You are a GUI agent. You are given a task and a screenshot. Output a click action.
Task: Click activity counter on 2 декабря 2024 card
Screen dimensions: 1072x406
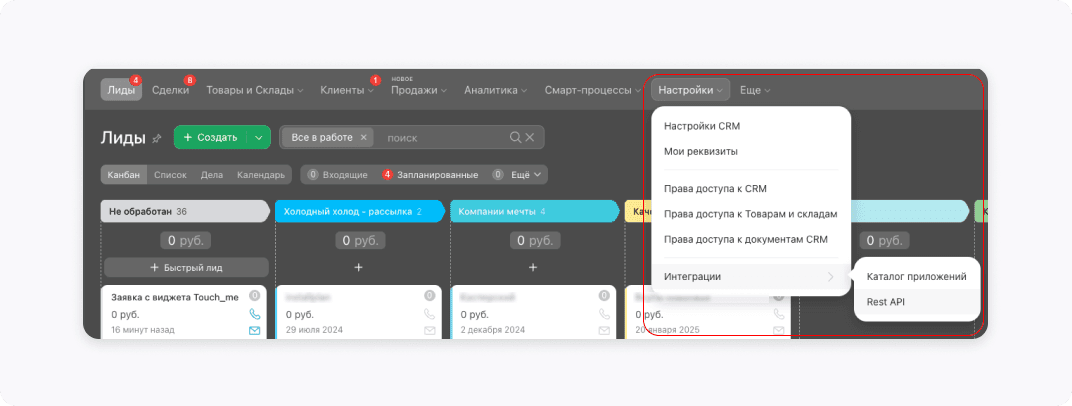604,296
